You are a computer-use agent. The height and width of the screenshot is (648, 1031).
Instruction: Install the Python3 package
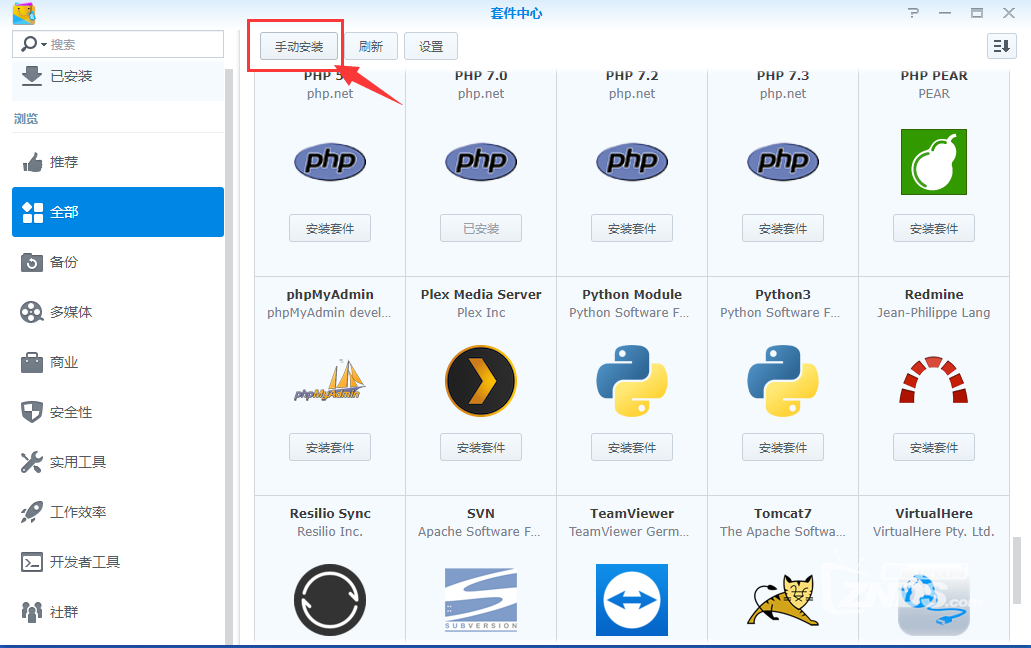[783, 447]
